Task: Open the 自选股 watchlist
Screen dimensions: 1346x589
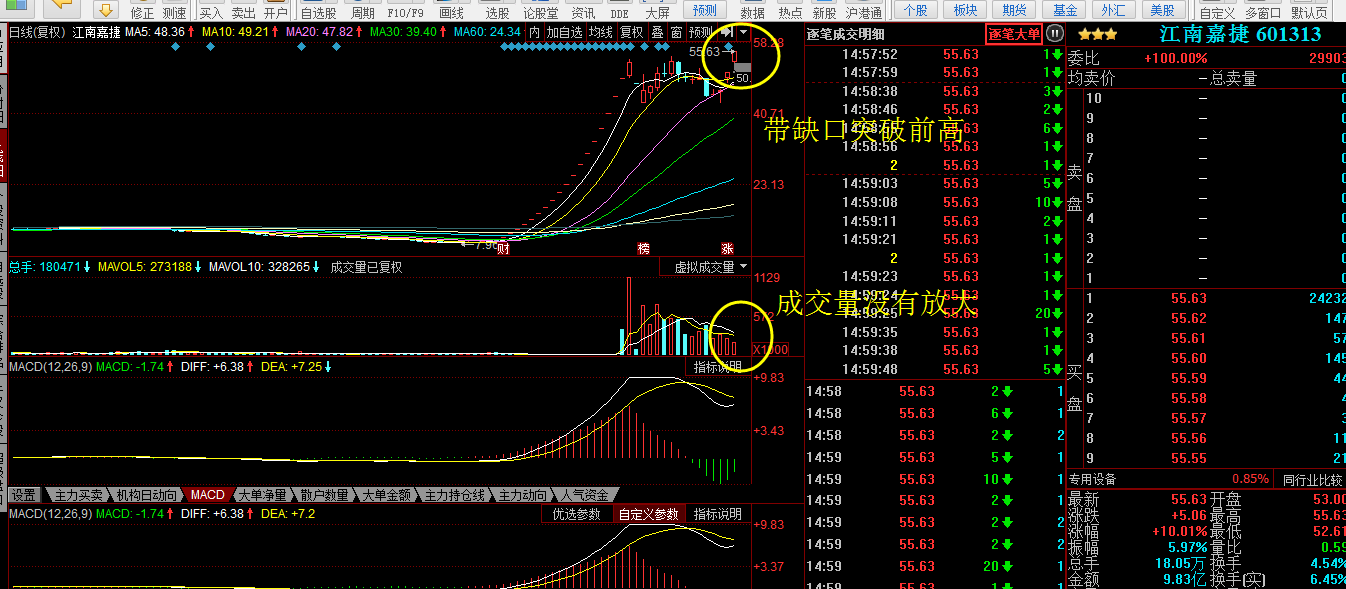Action: 318,13
